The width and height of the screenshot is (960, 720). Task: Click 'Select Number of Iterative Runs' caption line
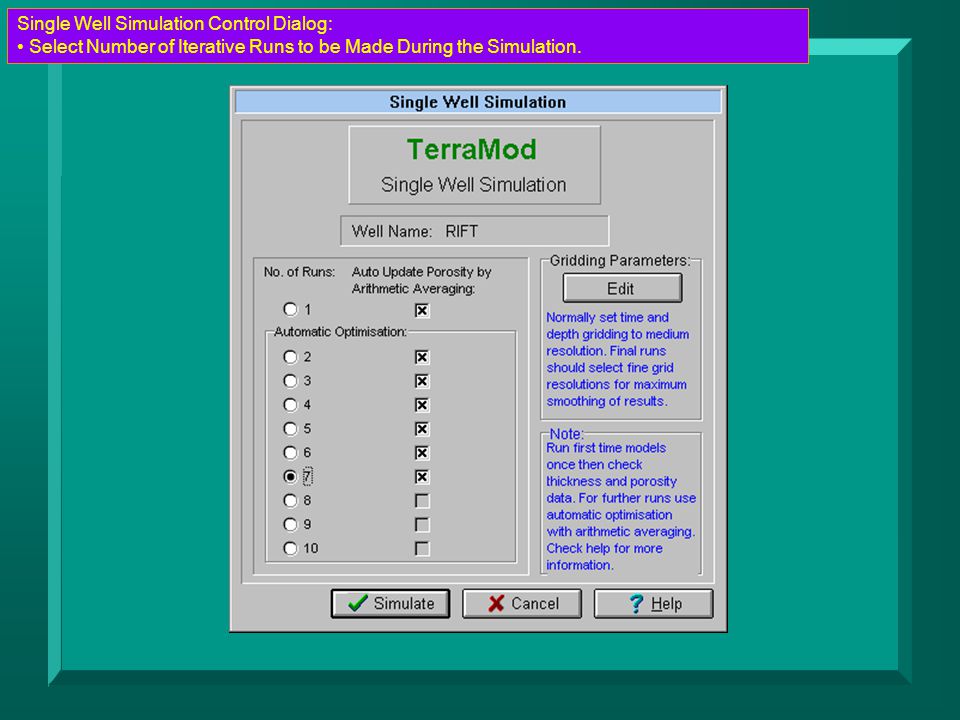305,47
